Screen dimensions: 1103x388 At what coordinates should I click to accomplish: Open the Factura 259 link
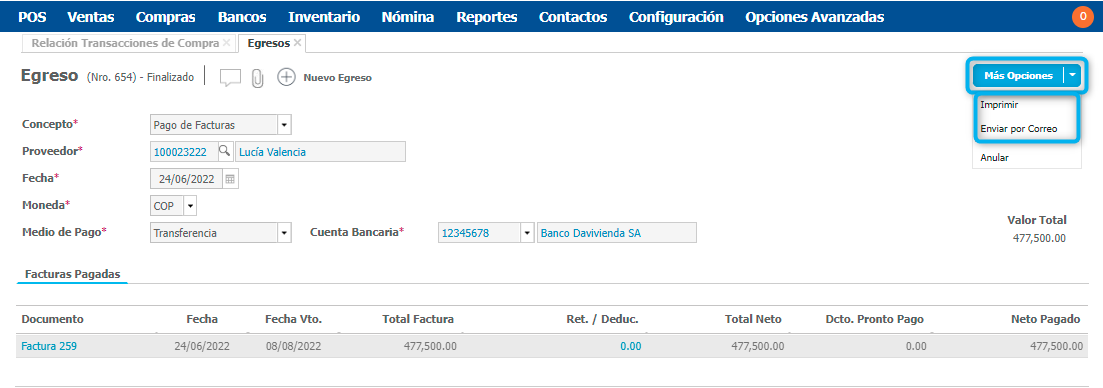pyautogui.click(x=49, y=346)
